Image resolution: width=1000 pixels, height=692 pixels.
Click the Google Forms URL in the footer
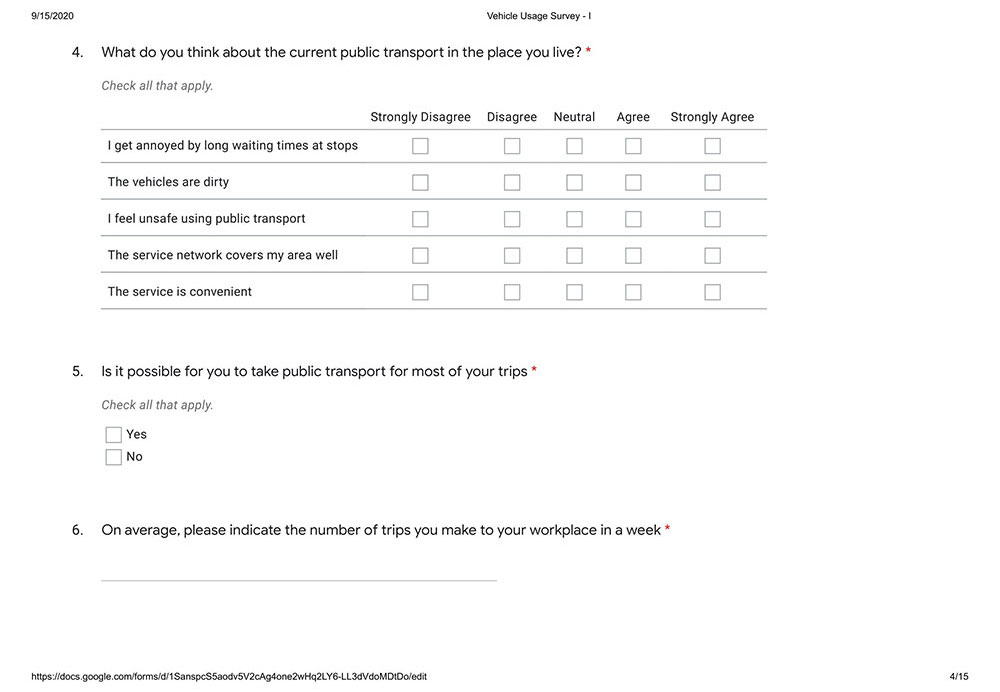pyautogui.click(x=229, y=677)
